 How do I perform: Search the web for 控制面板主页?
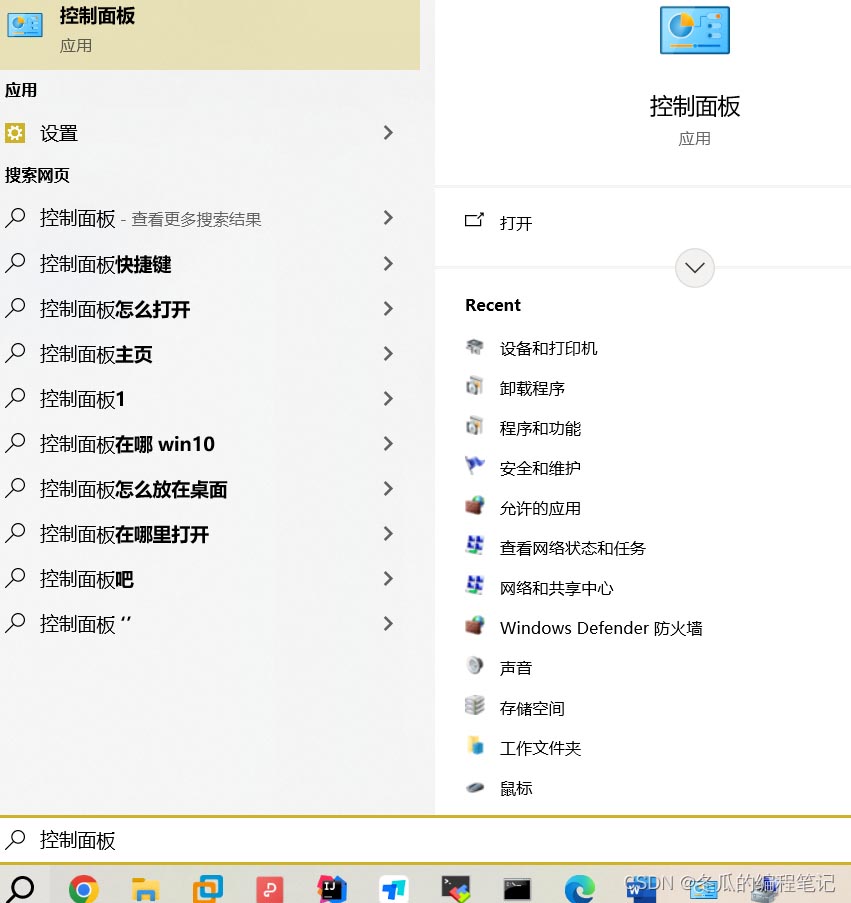click(96, 354)
